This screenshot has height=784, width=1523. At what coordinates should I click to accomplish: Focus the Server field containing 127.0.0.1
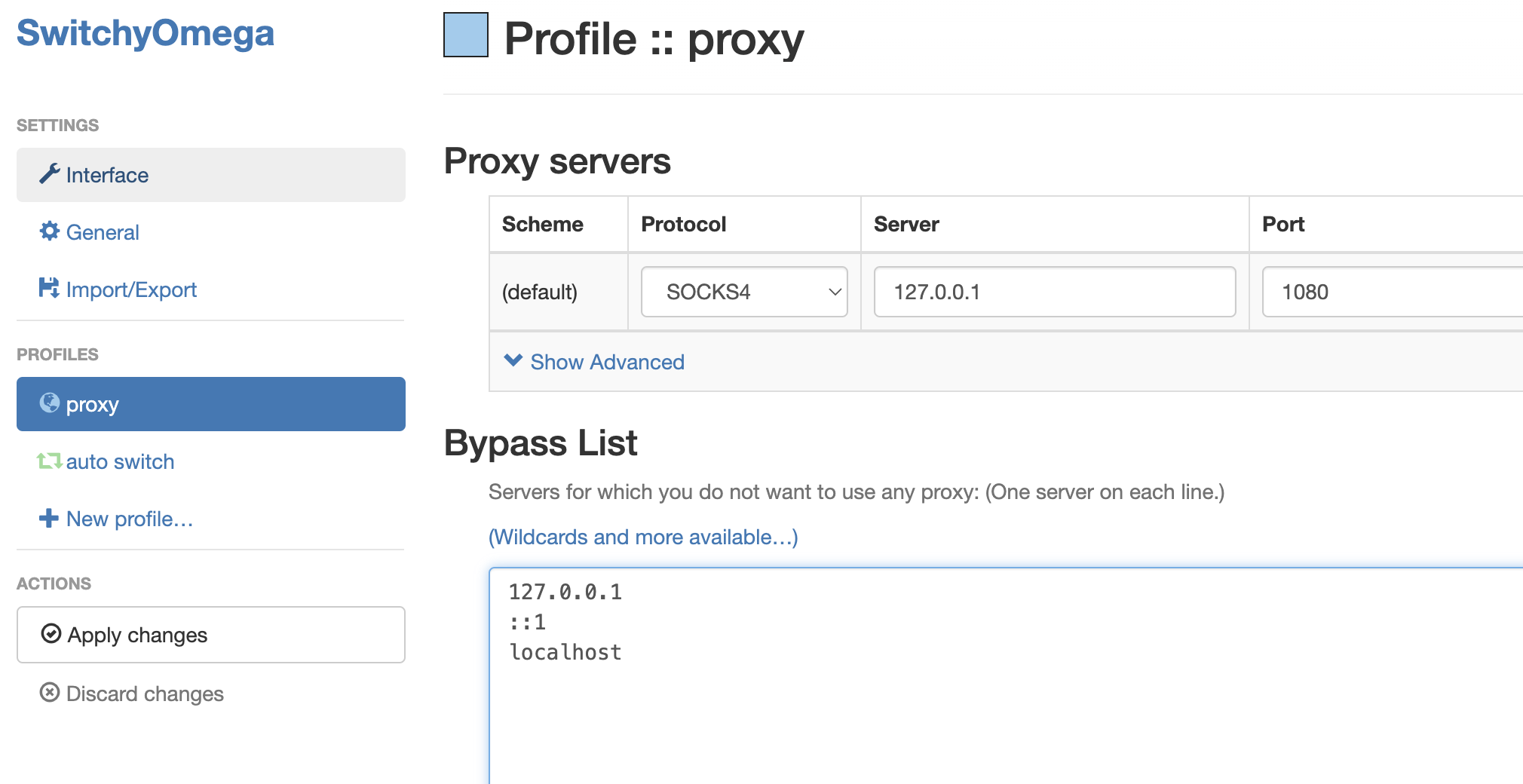(x=1055, y=292)
